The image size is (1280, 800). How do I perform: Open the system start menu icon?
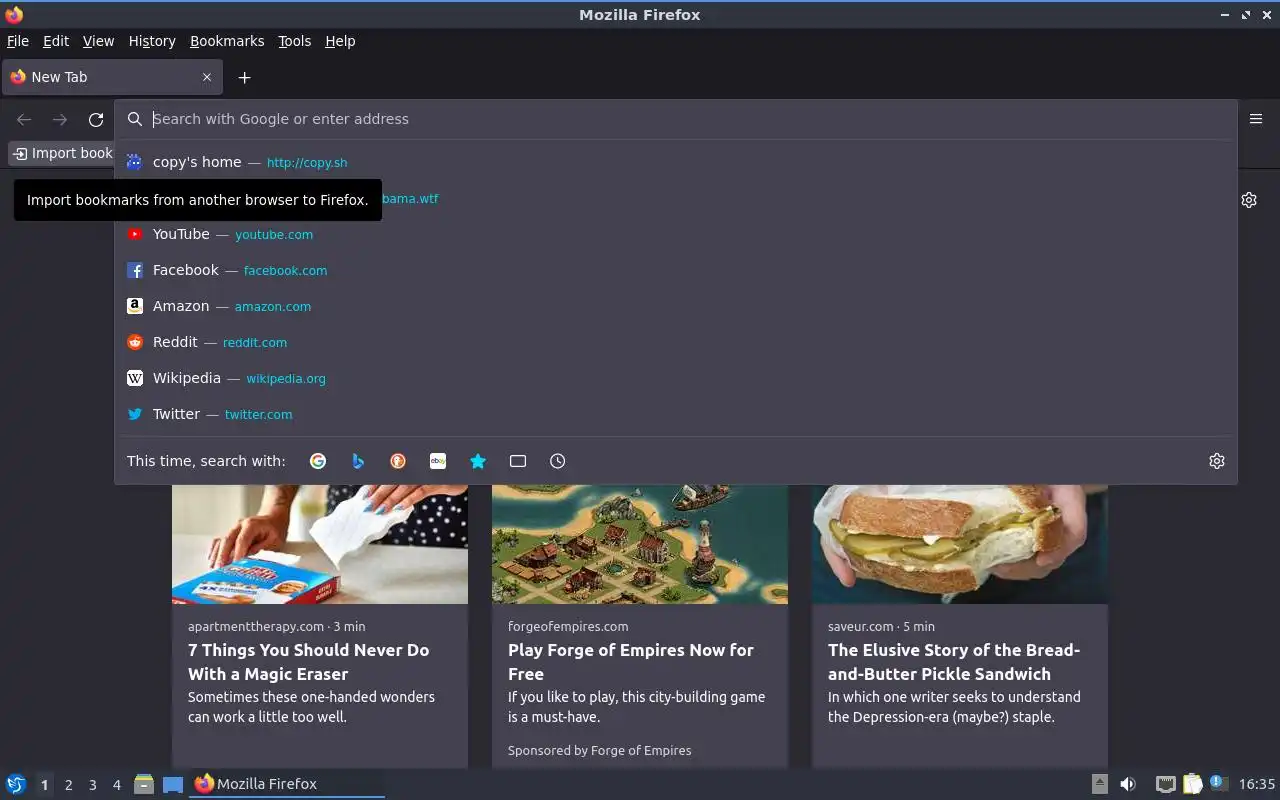[16, 784]
